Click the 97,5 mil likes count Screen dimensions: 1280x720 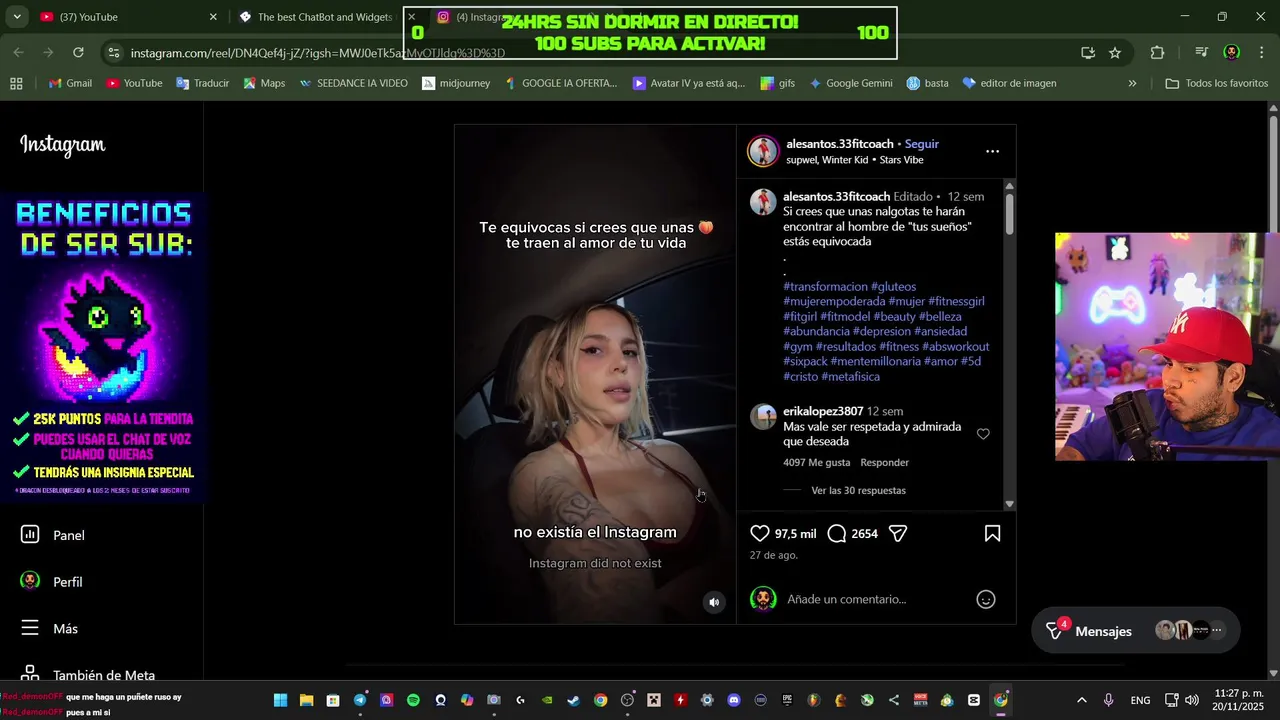pos(795,534)
